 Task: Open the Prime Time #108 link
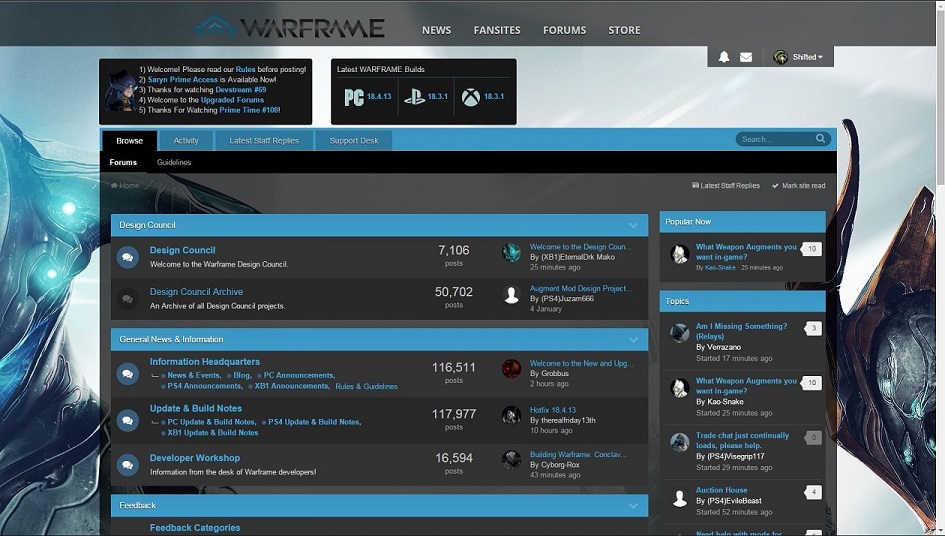click(248, 110)
